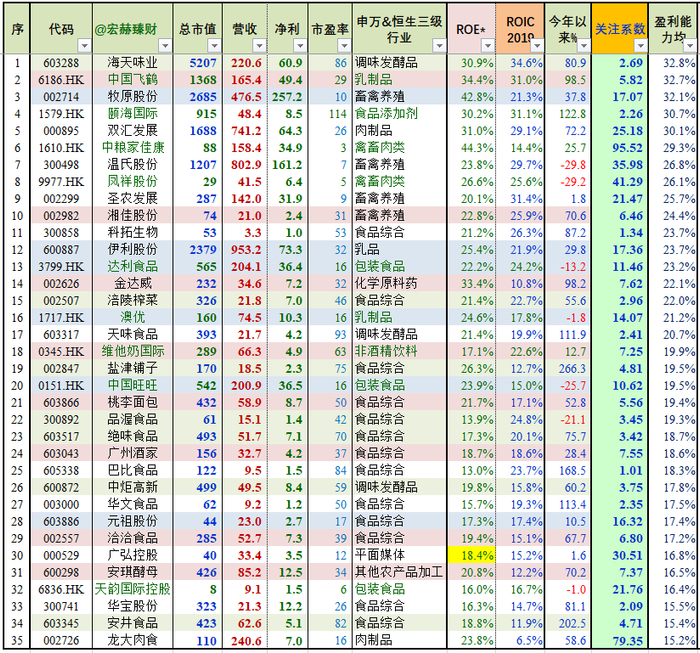This screenshot has height=653, width=700.
Task: Click stock code 603288
Action: (x=61, y=63)
